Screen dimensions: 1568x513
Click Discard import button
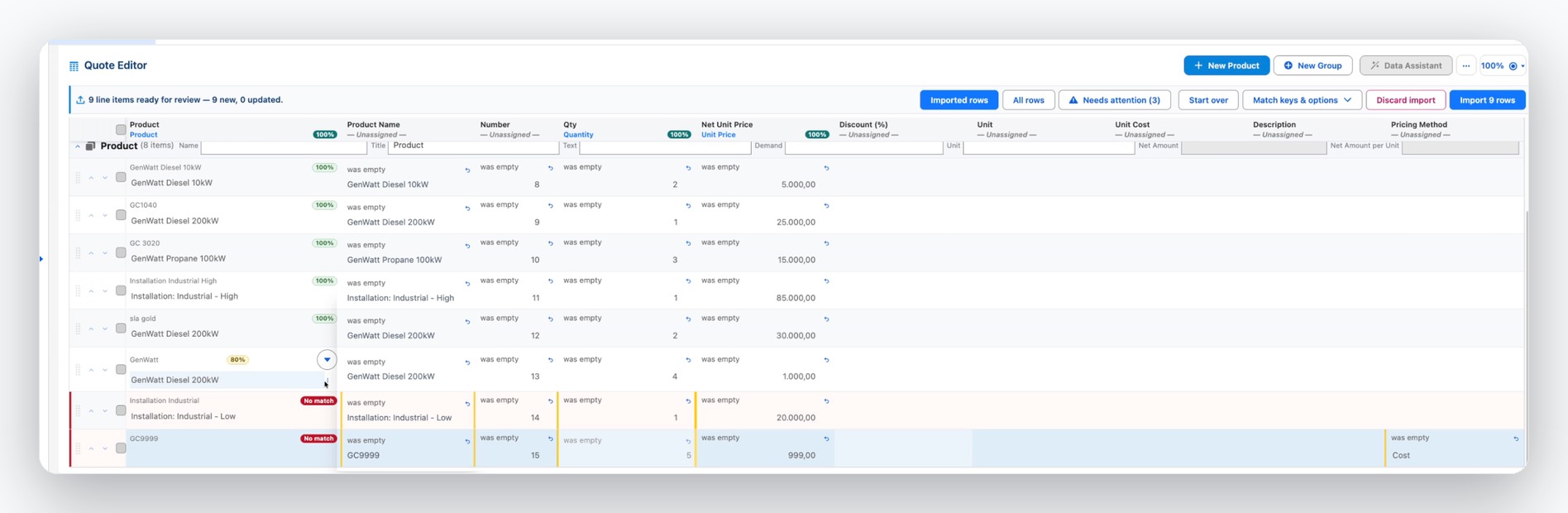(x=1405, y=100)
